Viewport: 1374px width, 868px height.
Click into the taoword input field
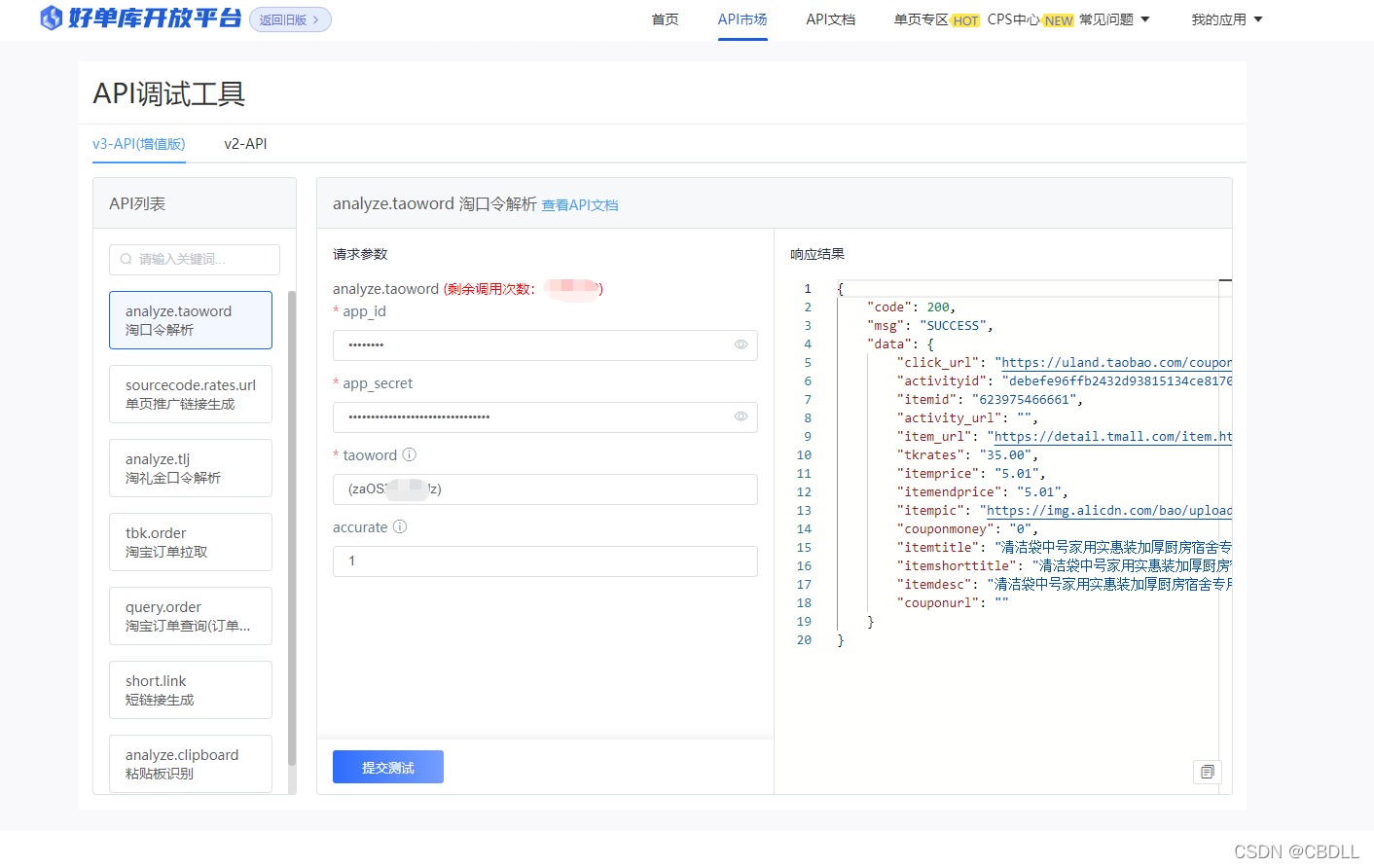point(545,488)
